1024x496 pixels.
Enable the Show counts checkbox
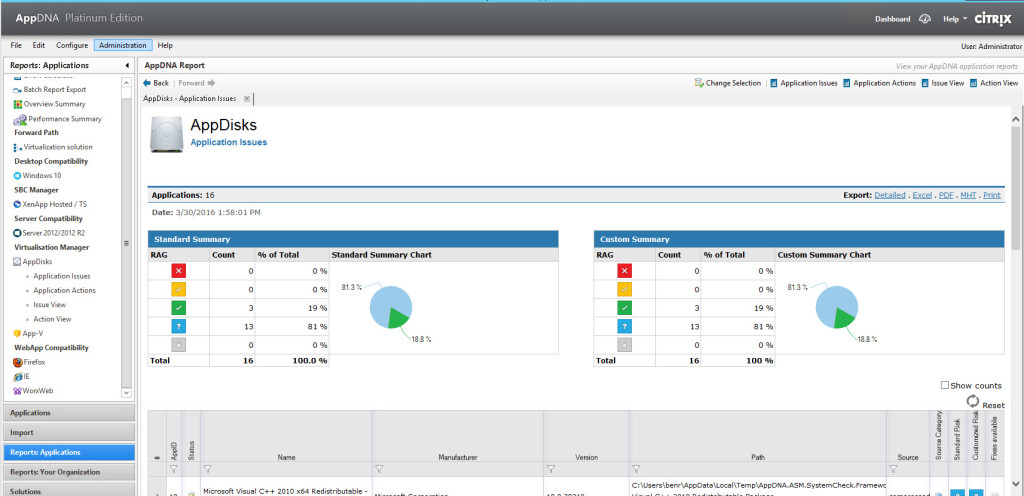pyautogui.click(x=946, y=385)
